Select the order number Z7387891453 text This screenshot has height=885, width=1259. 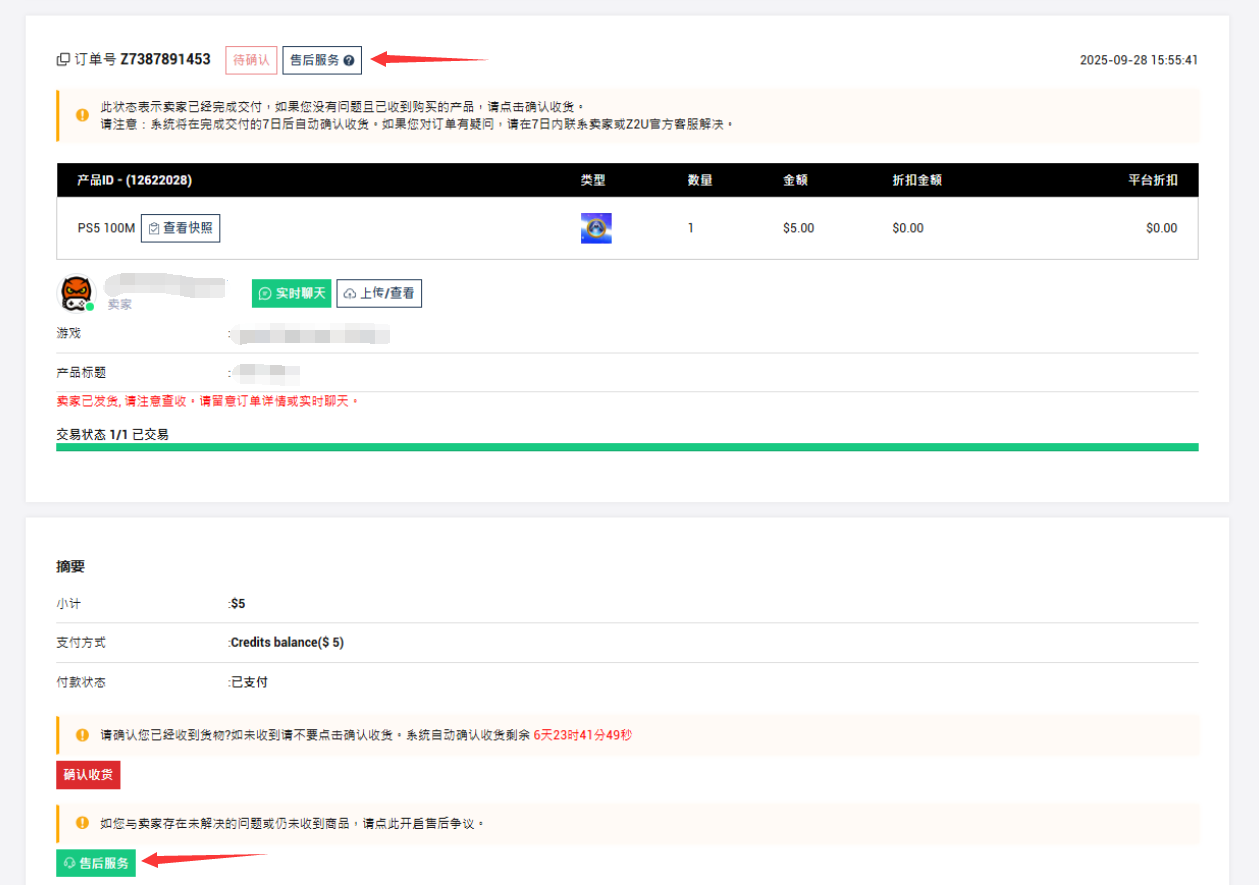pos(165,60)
